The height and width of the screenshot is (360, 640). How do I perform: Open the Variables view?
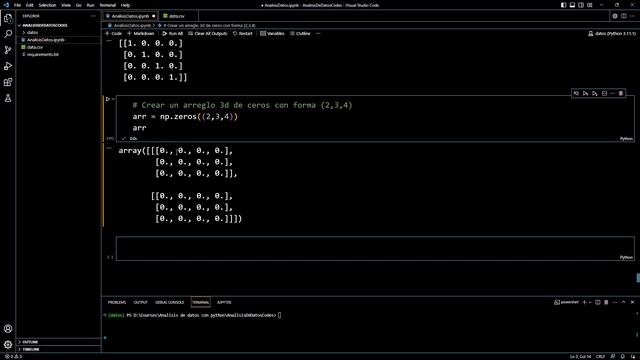[x=272, y=33]
